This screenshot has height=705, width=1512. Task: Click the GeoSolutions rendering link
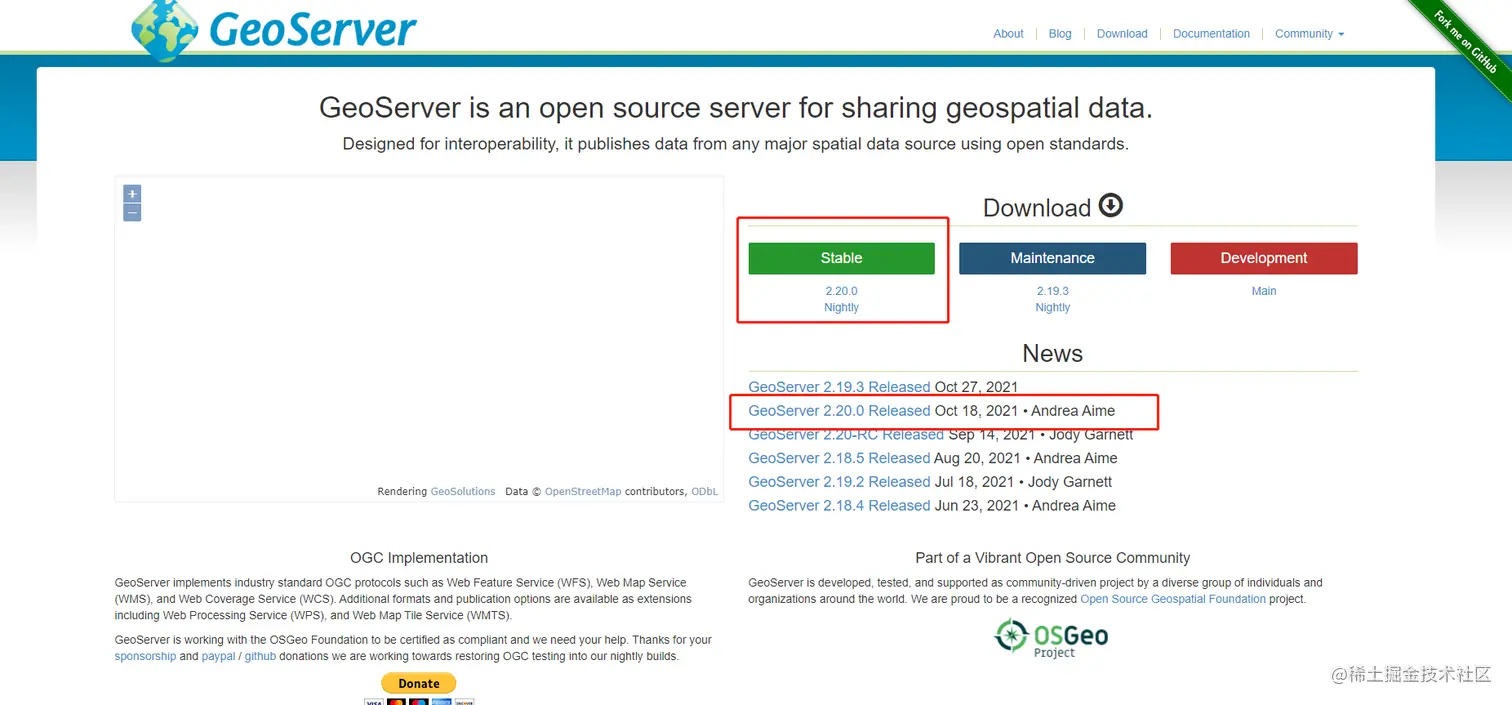(463, 492)
